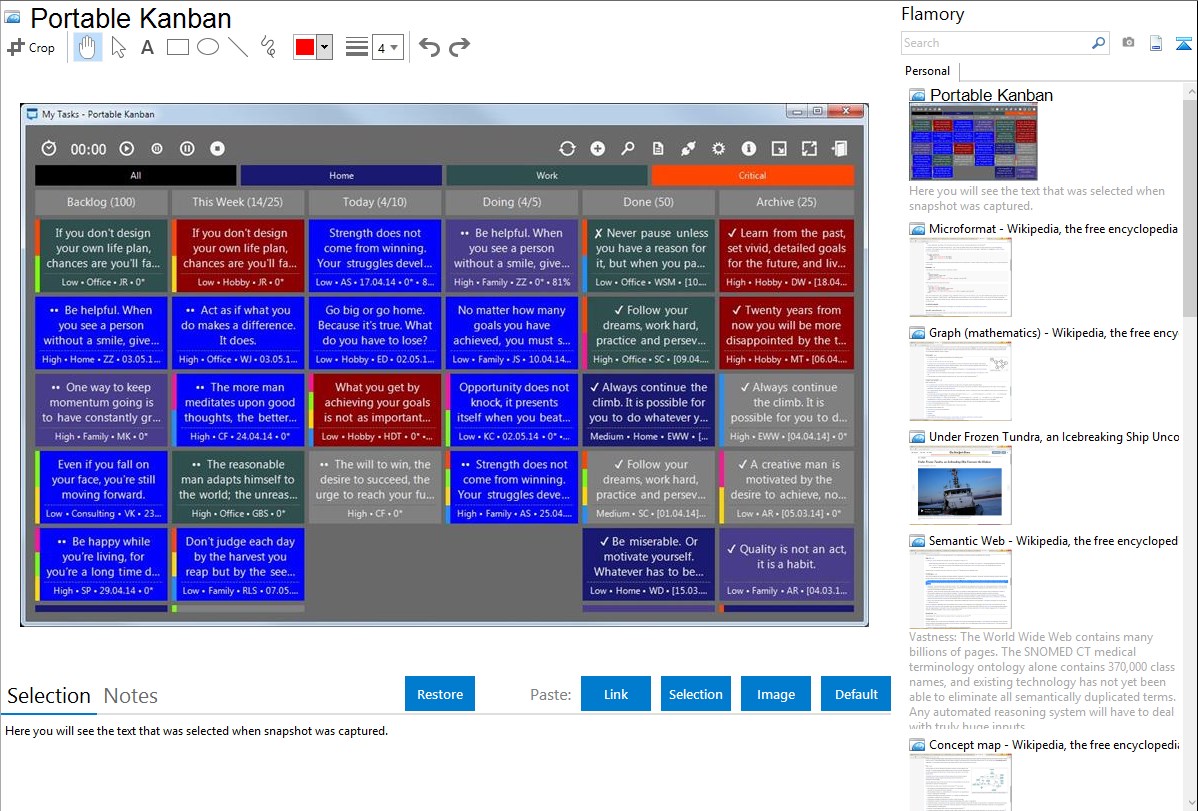The width and height of the screenshot is (1198, 811).
Task: Open the Under Frozen Tundra snapshot thumbnail
Action: 960,485
